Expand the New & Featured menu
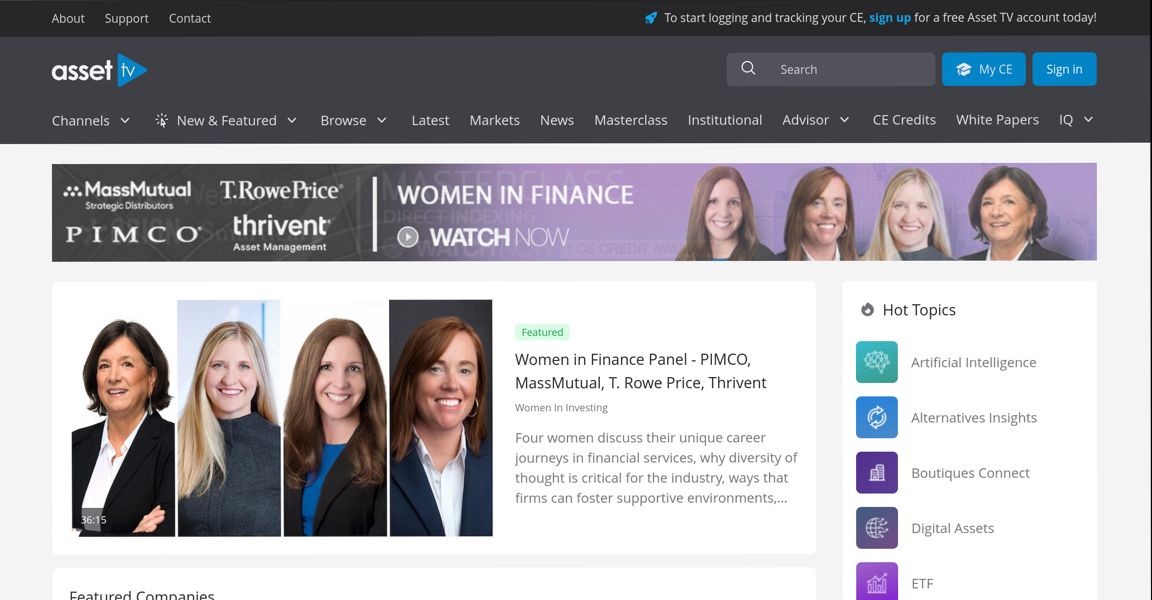Viewport: 1152px width, 600px height. (x=226, y=120)
